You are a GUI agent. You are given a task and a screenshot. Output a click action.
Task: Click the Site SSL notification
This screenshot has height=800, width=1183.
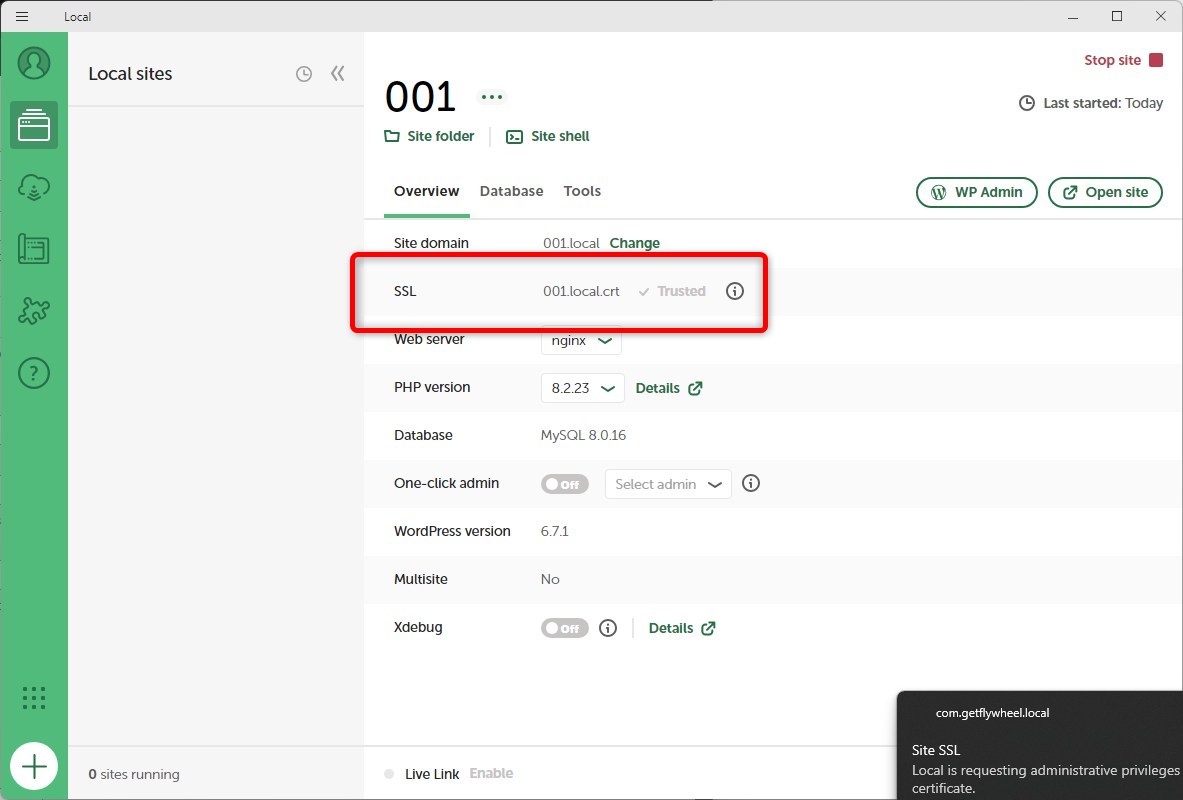[x=1040, y=746]
